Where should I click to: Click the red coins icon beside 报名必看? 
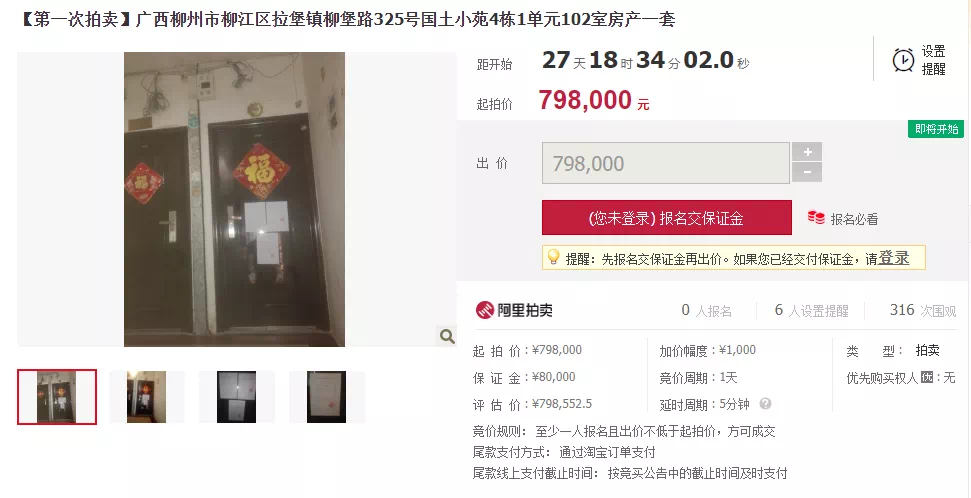tap(816, 218)
